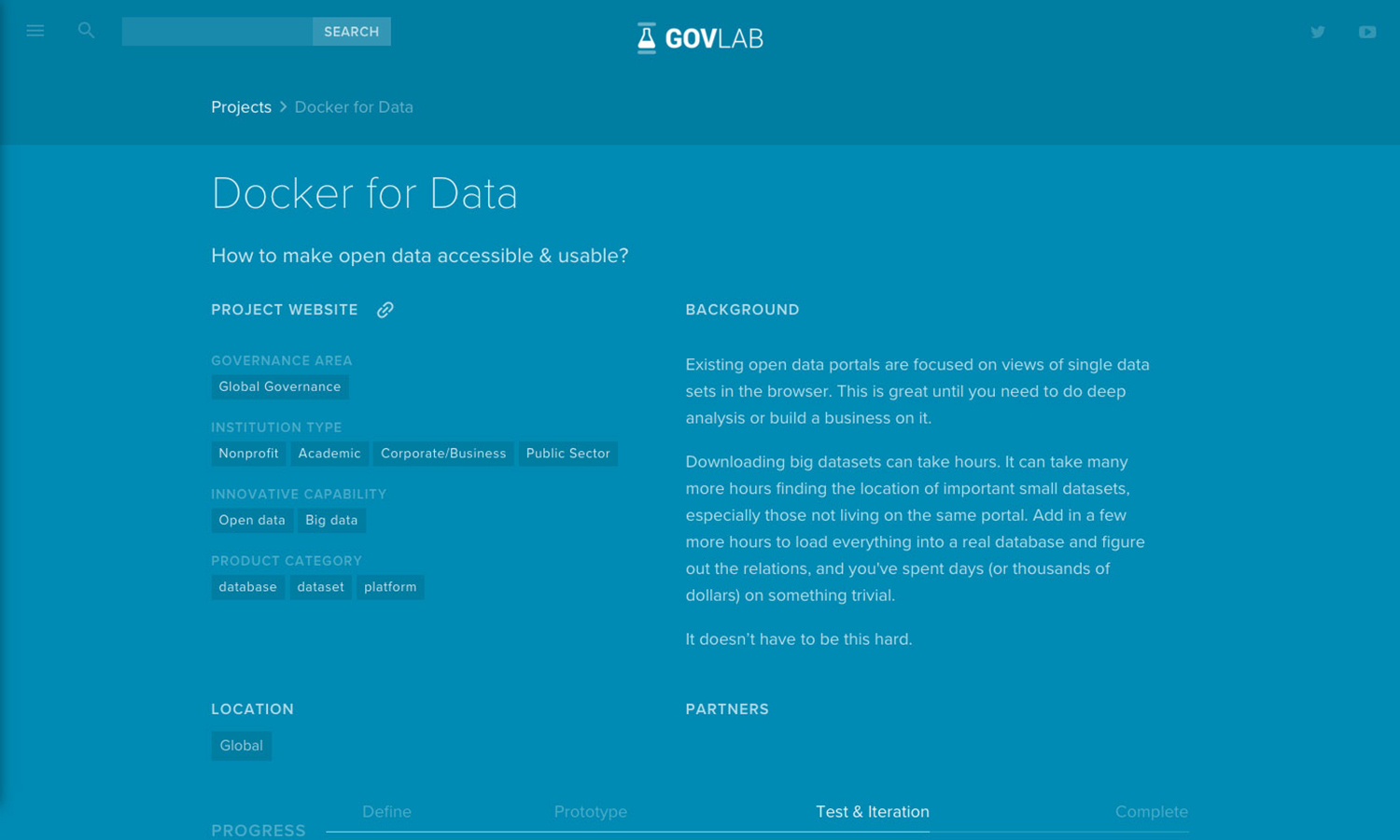This screenshot has height=840, width=1400.
Task: Click the platform product category tag
Action: point(390,587)
